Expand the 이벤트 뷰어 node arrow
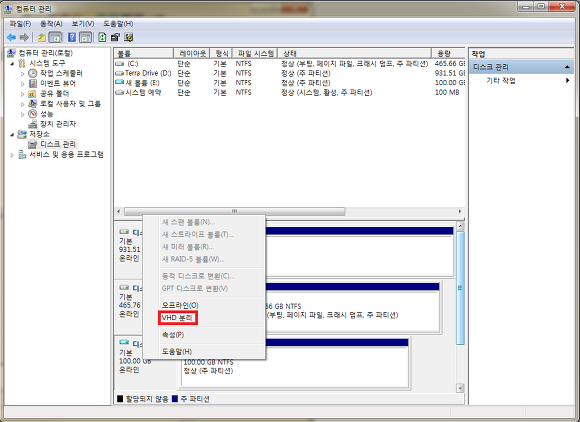Image resolution: width=580 pixels, height=422 pixels. pos(23,84)
